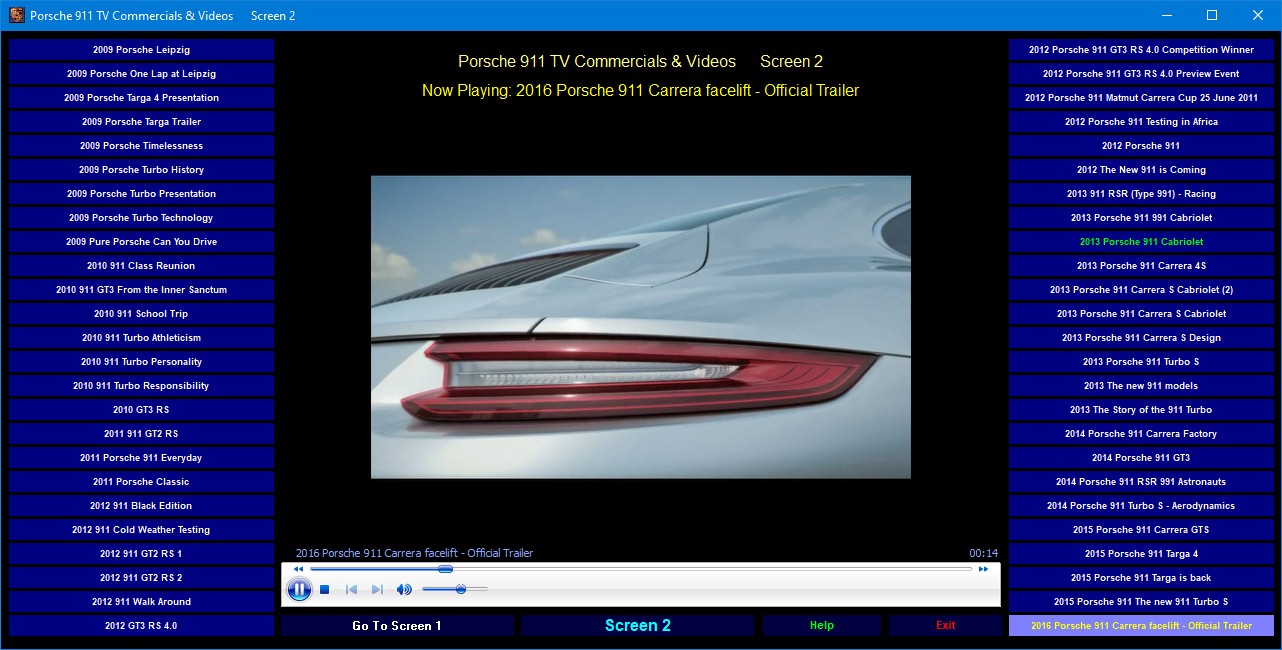
Task: Select green-highlighted 2013 Porsche 911 Cabriolet
Action: [1141, 242]
